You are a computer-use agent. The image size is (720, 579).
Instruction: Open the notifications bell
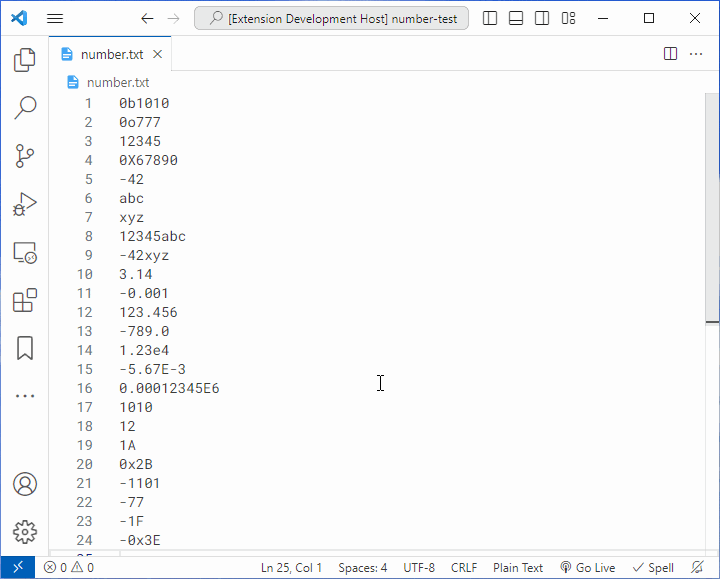click(698, 568)
